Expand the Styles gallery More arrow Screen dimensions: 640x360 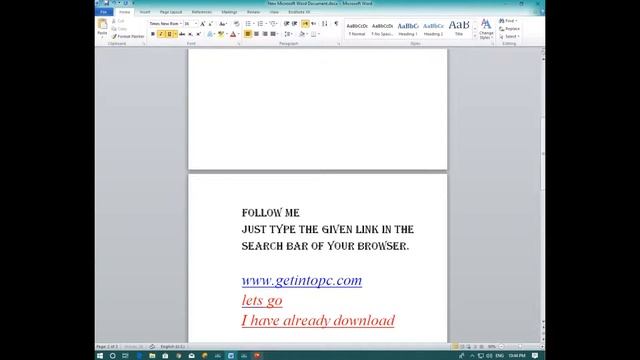[x=475, y=37]
